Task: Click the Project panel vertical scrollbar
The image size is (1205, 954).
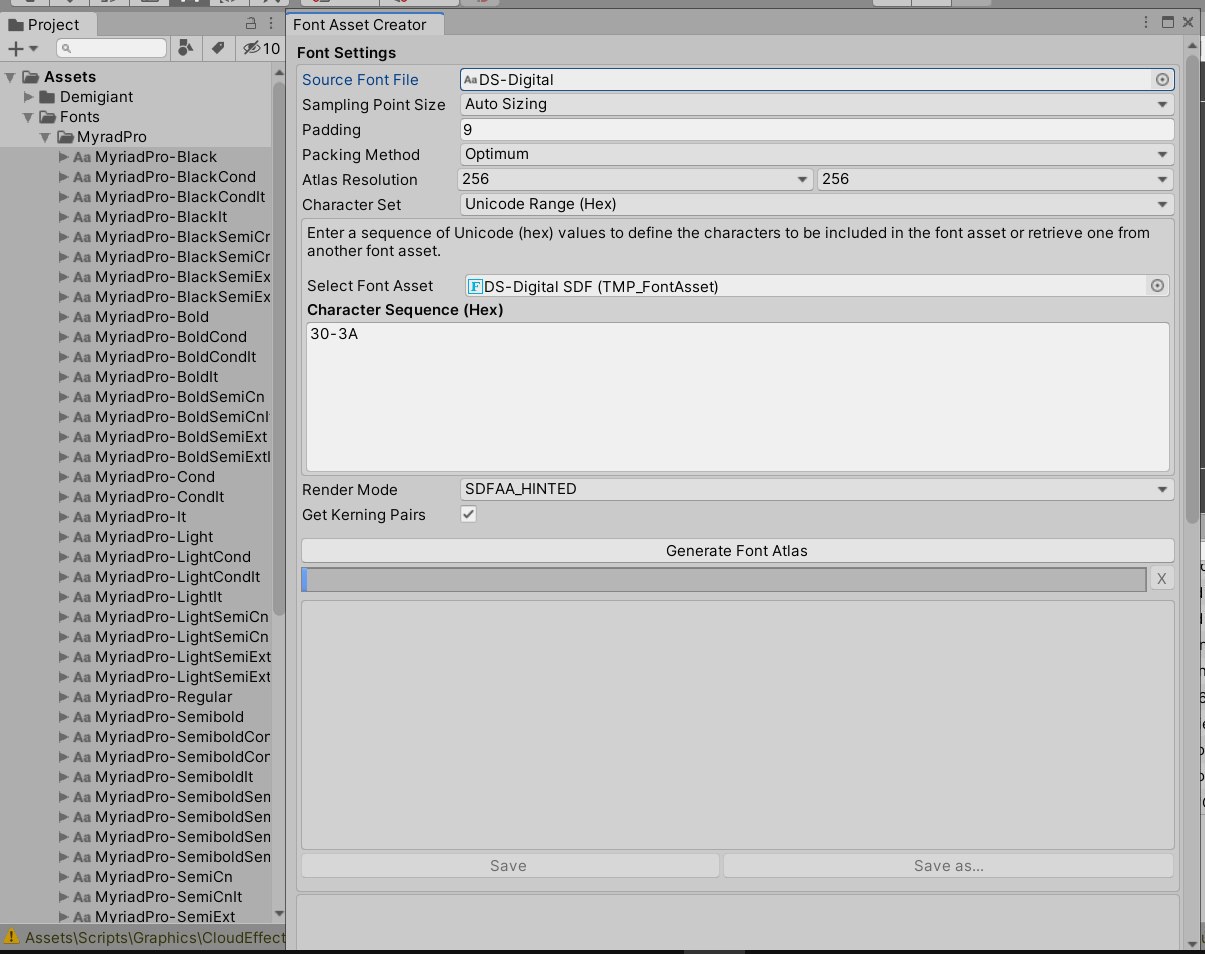Action: pyautogui.click(x=279, y=350)
